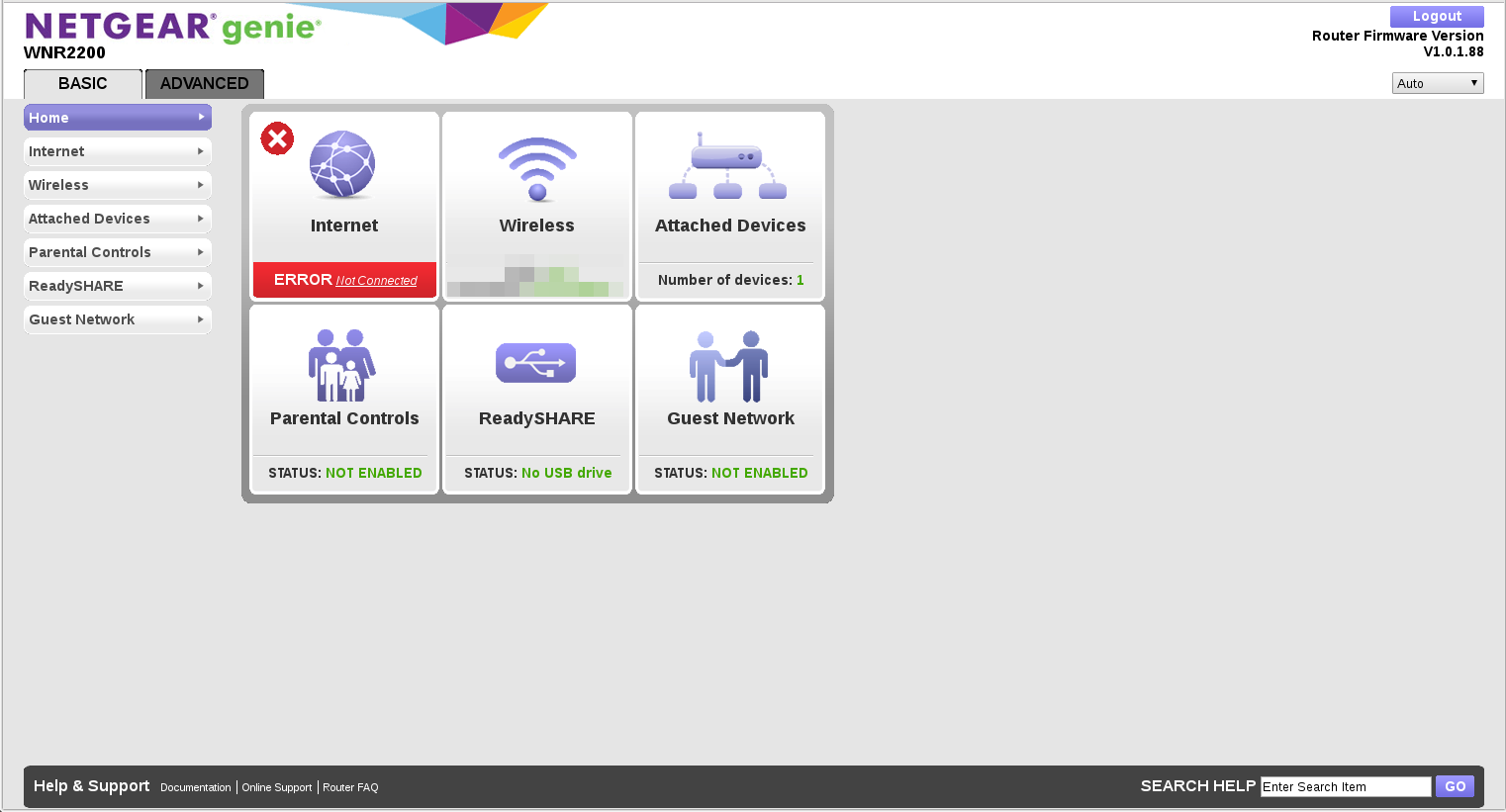Click the Guest Network tile title label
Image resolution: width=1506 pixels, height=812 pixels.
pyautogui.click(x=730, y=418)
